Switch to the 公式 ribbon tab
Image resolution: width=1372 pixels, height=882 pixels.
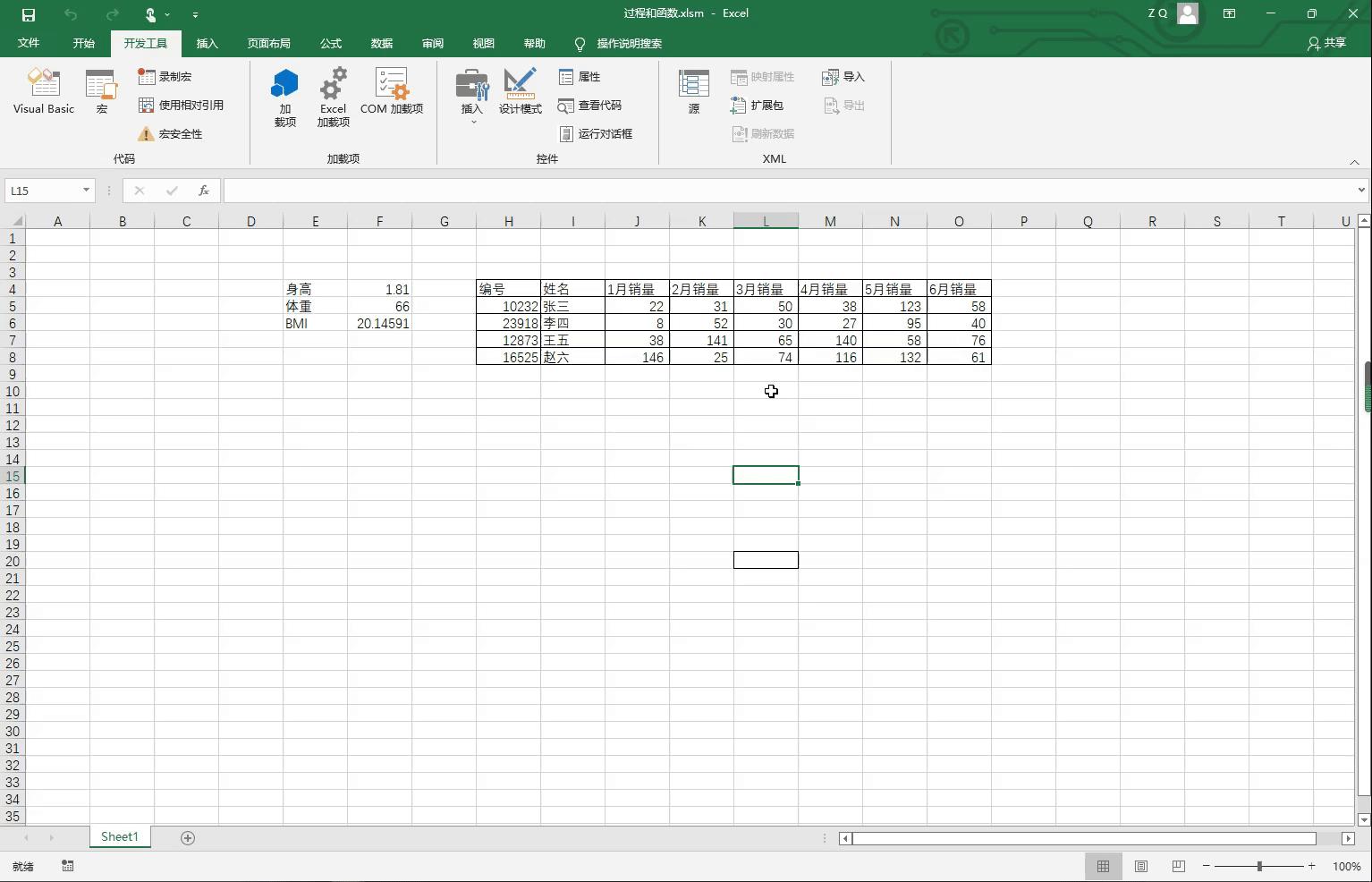330,43
